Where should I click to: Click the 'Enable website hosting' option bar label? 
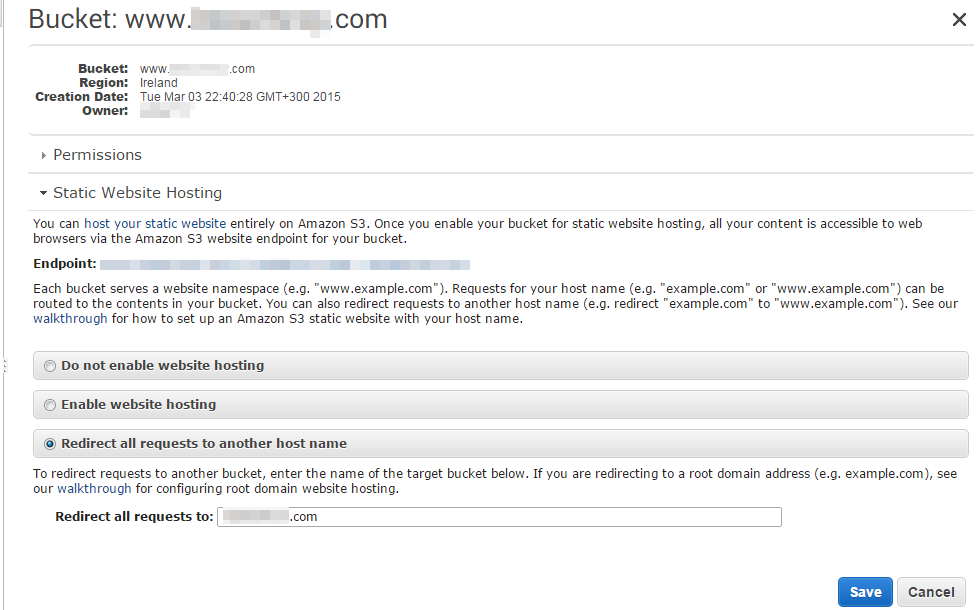(x=138, y=405)
